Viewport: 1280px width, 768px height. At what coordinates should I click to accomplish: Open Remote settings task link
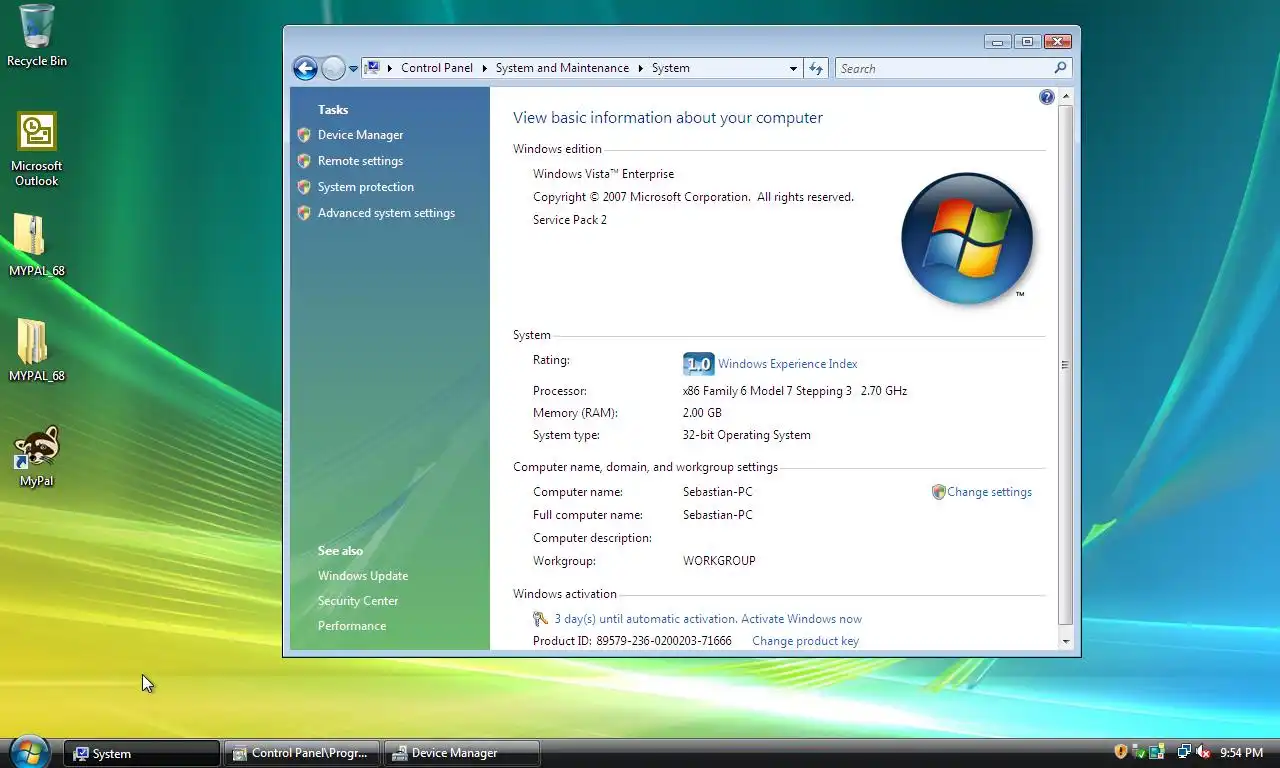click(x=360, y=161)
